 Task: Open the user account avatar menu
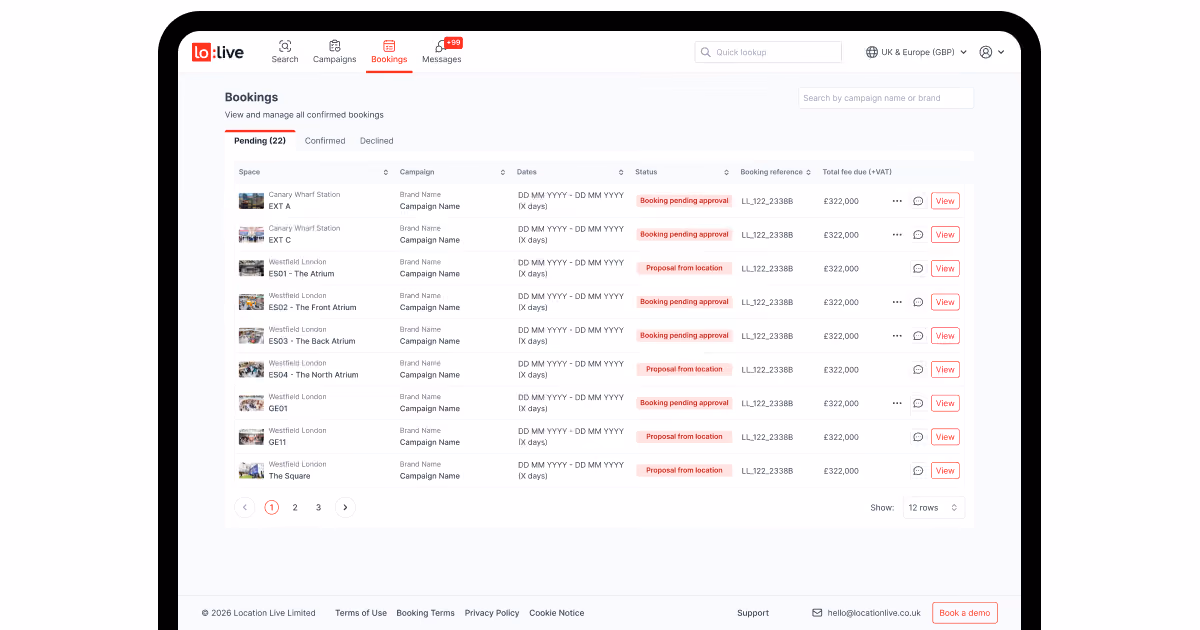(x=992, y=52)
